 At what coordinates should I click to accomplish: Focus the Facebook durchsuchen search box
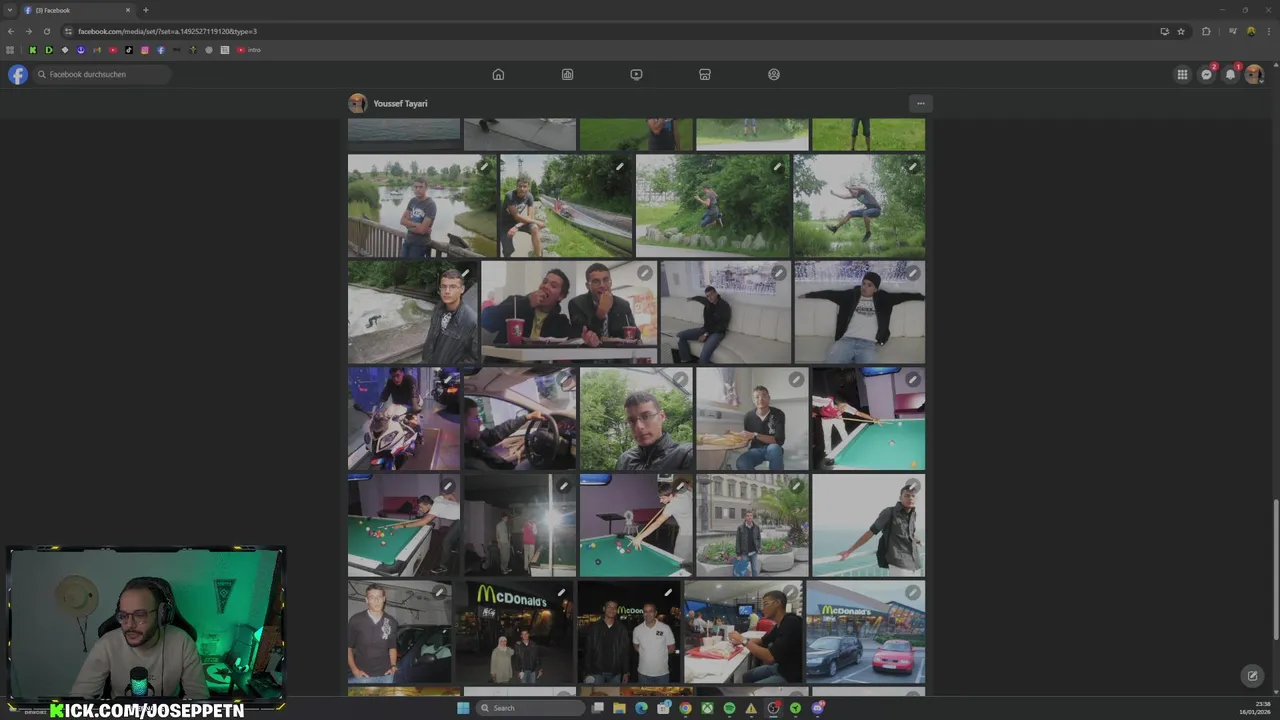[102, 74]
